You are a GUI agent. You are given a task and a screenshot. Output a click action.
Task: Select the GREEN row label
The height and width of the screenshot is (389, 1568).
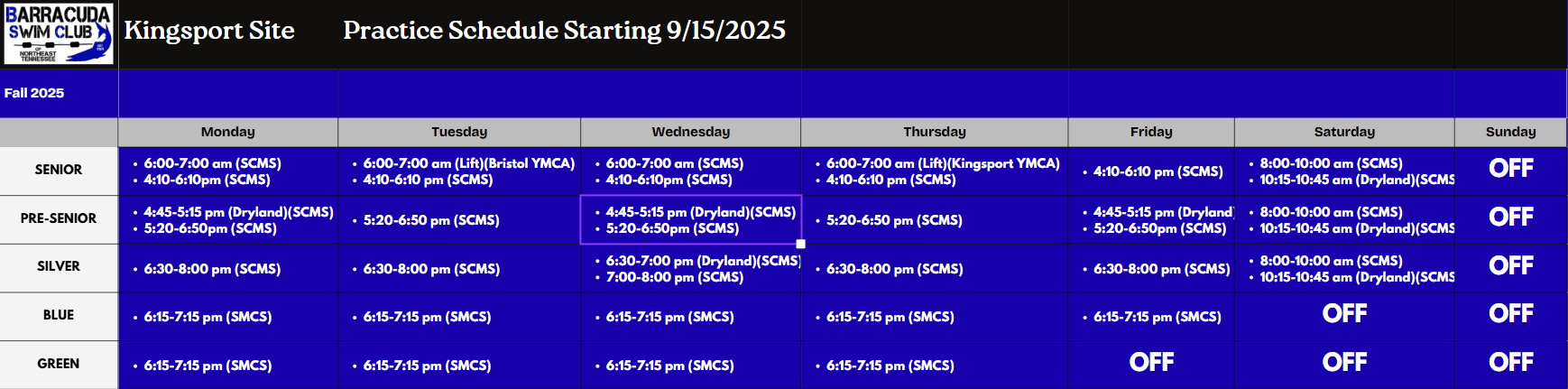tap(59, 364)
